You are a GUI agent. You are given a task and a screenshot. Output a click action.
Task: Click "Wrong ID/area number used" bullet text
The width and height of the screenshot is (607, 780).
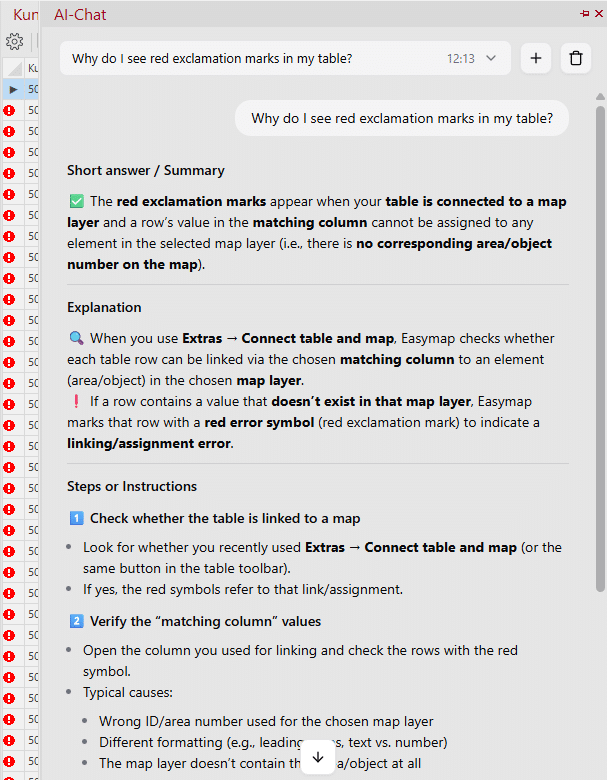(266, 721)
